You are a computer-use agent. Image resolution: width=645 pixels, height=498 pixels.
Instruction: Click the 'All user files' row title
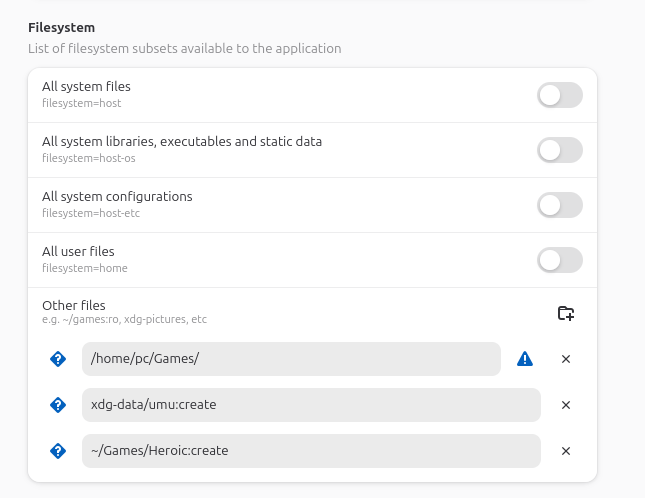78,252
